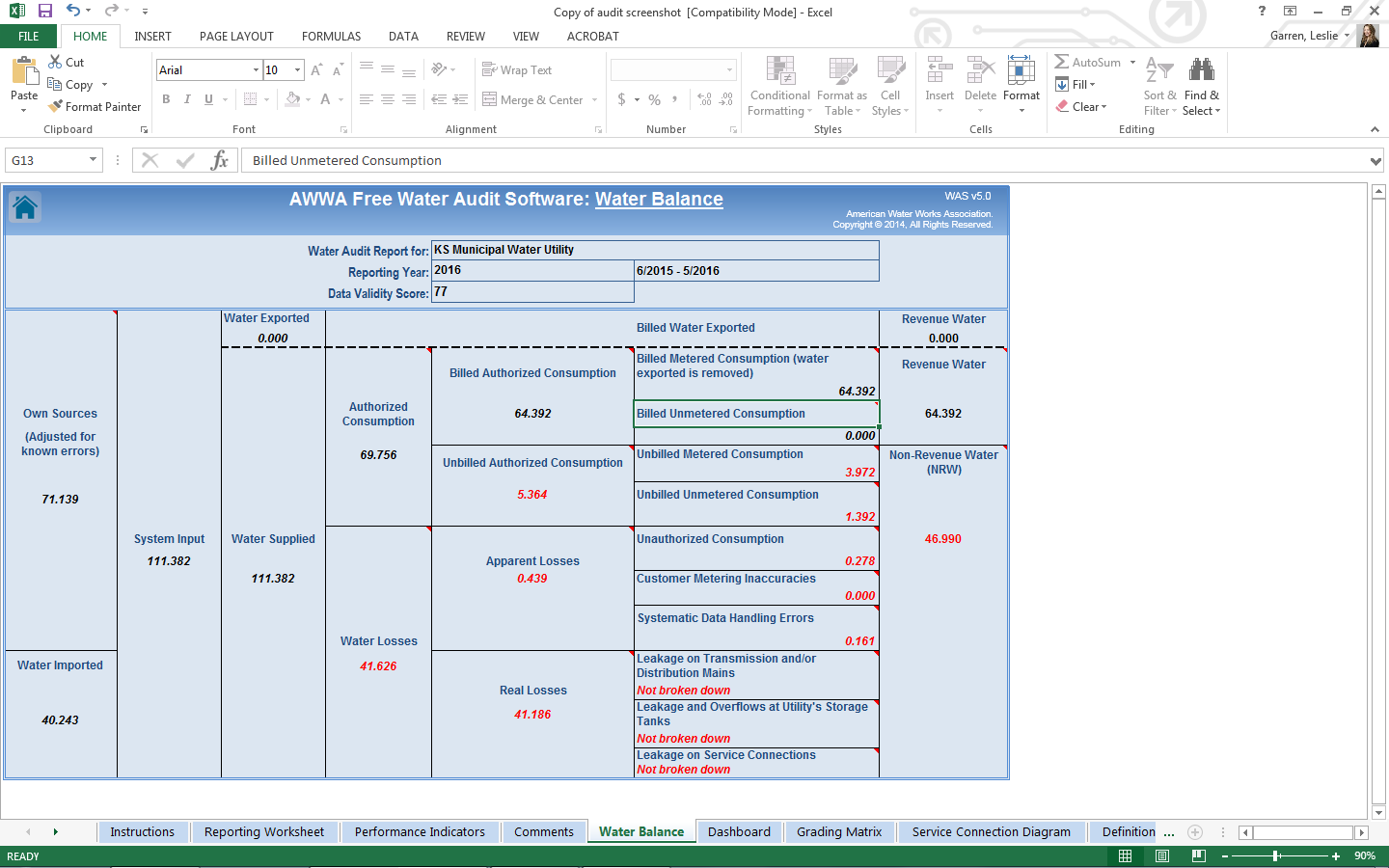
Task: Align text right
Action: [x=409, y=99]
